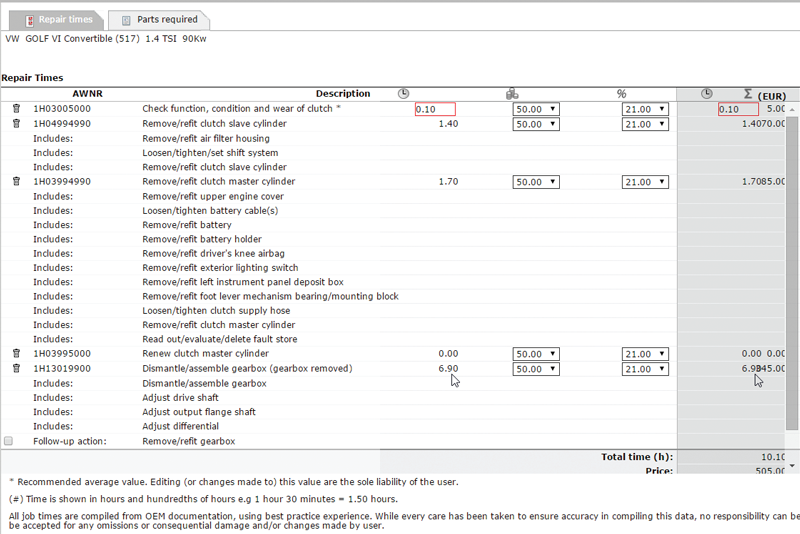Click the 6.90 gearbox time value
This screenshot has width=800, height=534.
[448, 368]
